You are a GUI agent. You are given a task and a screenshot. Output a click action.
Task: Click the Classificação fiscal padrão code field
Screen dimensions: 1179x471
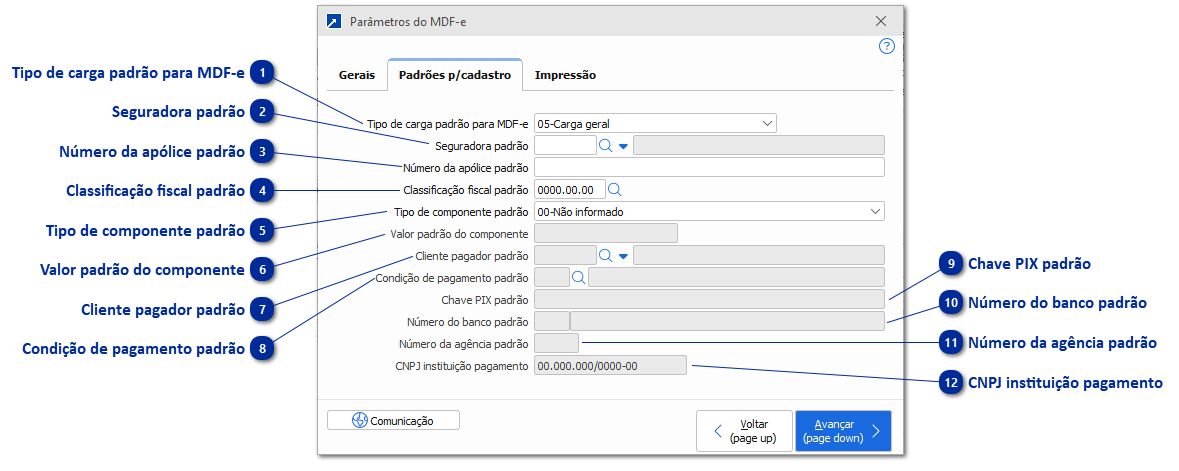pos(570,189)
